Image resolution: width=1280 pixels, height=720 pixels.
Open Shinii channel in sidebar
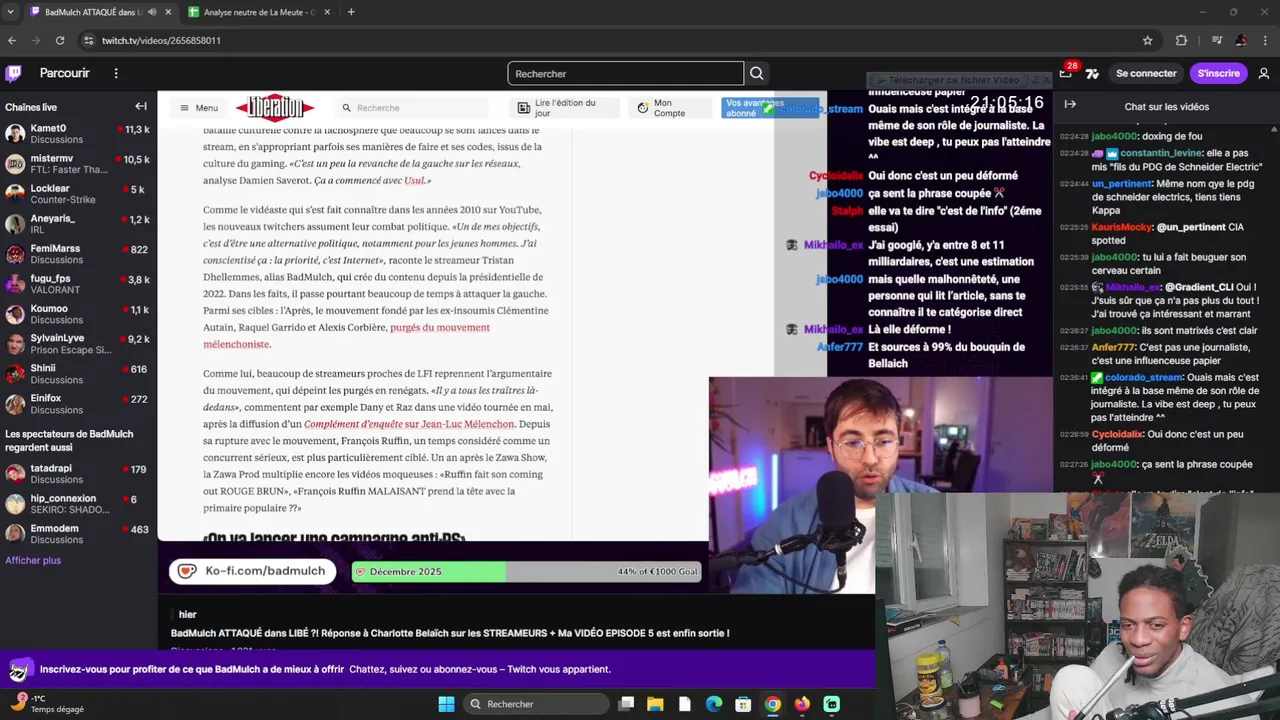[x=78, y=374]
